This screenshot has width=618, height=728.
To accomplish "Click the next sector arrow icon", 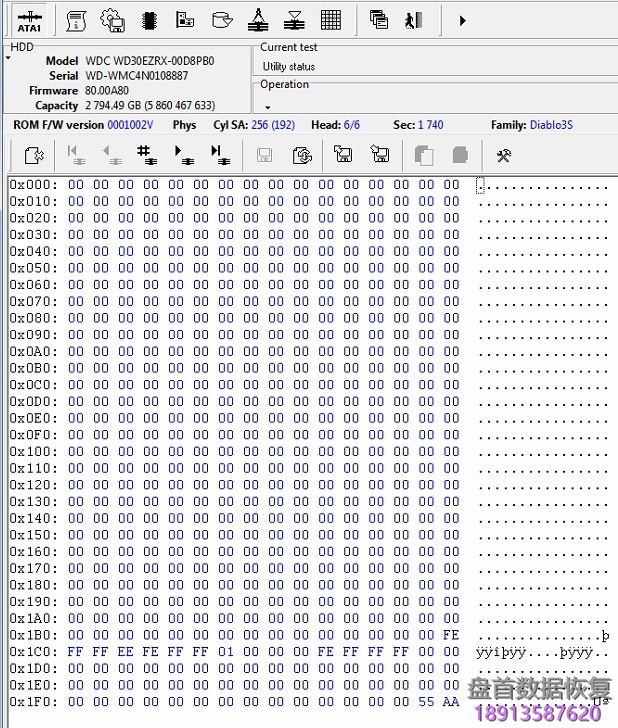I will click(x=184, y=155).
